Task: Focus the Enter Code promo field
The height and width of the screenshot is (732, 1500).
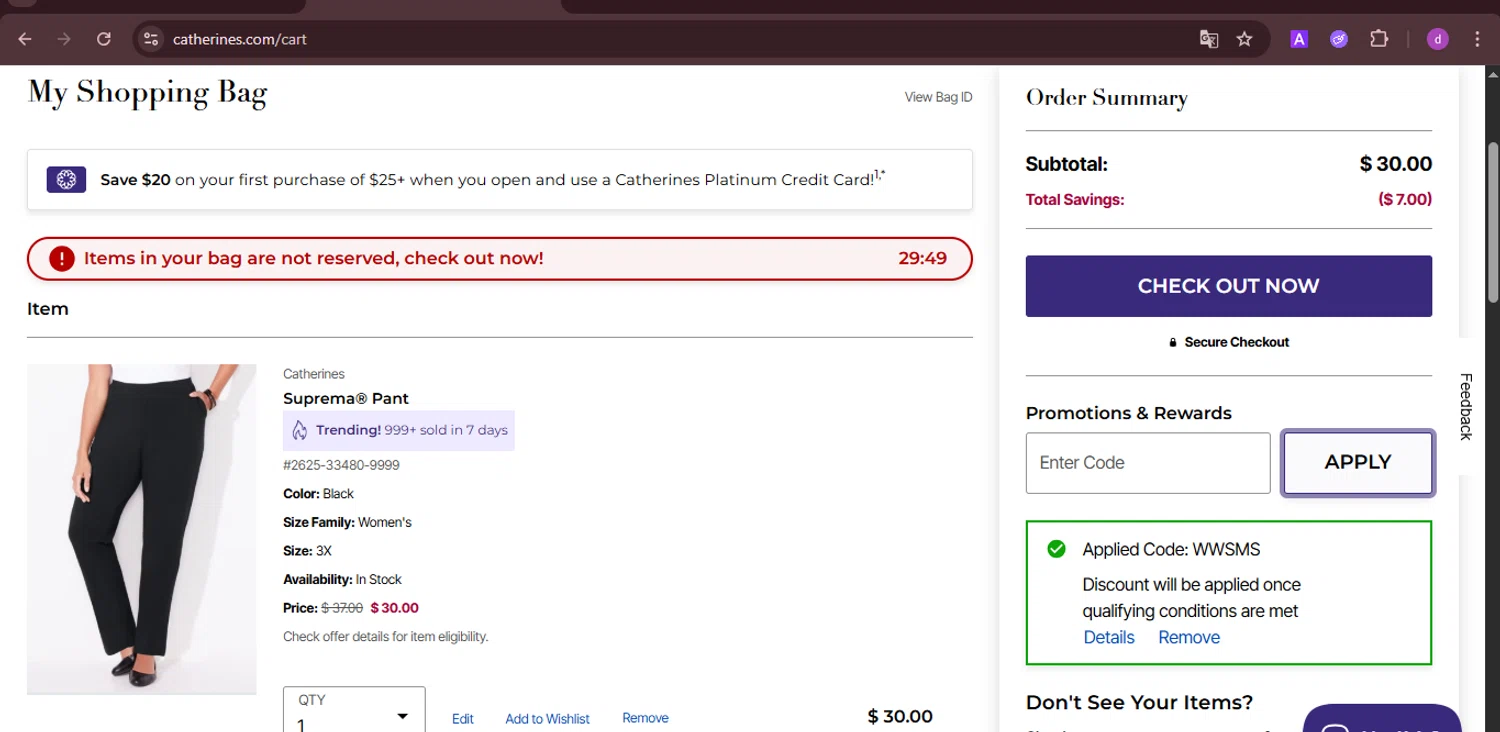Action: (1148, 462)
